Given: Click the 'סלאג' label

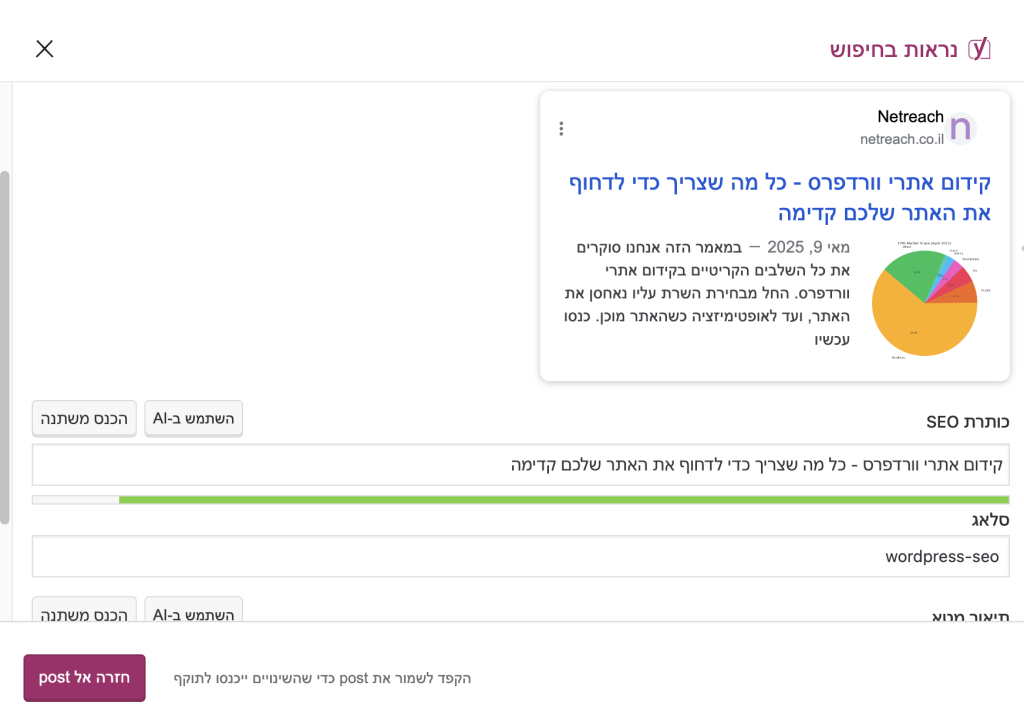Looking at the screenshot, I should (x=990, y=520).
